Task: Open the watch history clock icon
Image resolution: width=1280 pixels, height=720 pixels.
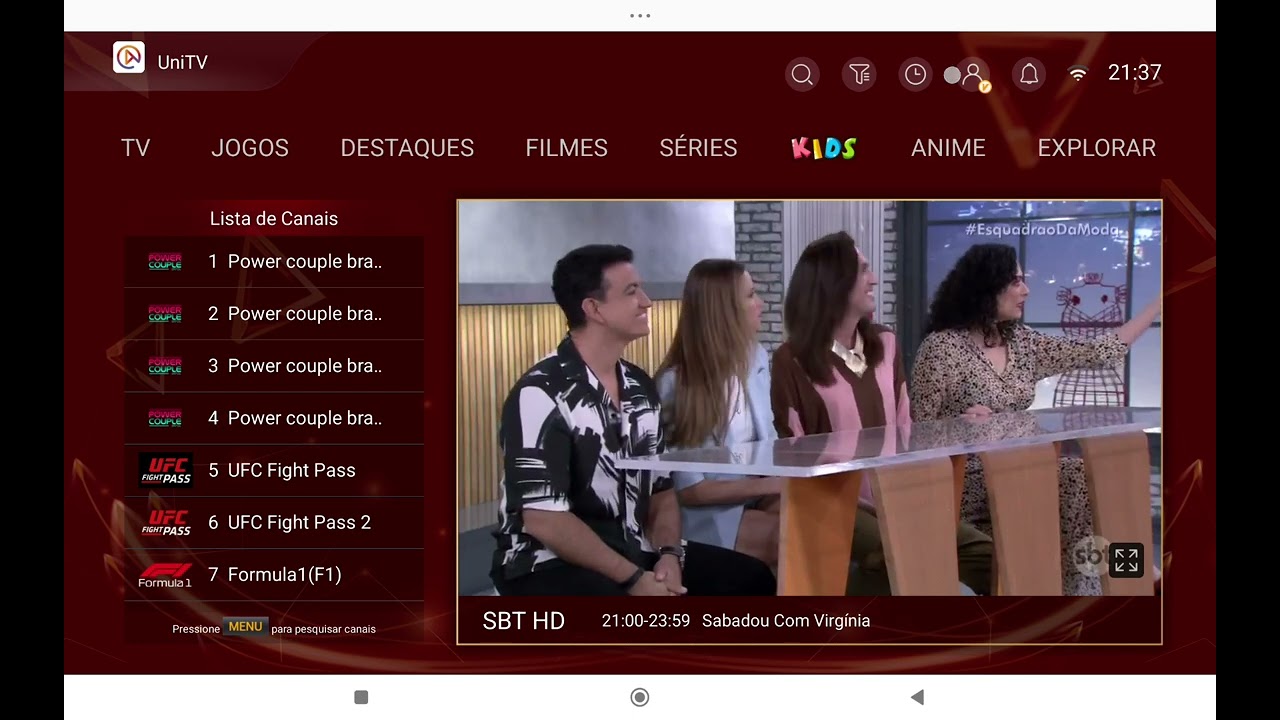Action: point(915,74)
